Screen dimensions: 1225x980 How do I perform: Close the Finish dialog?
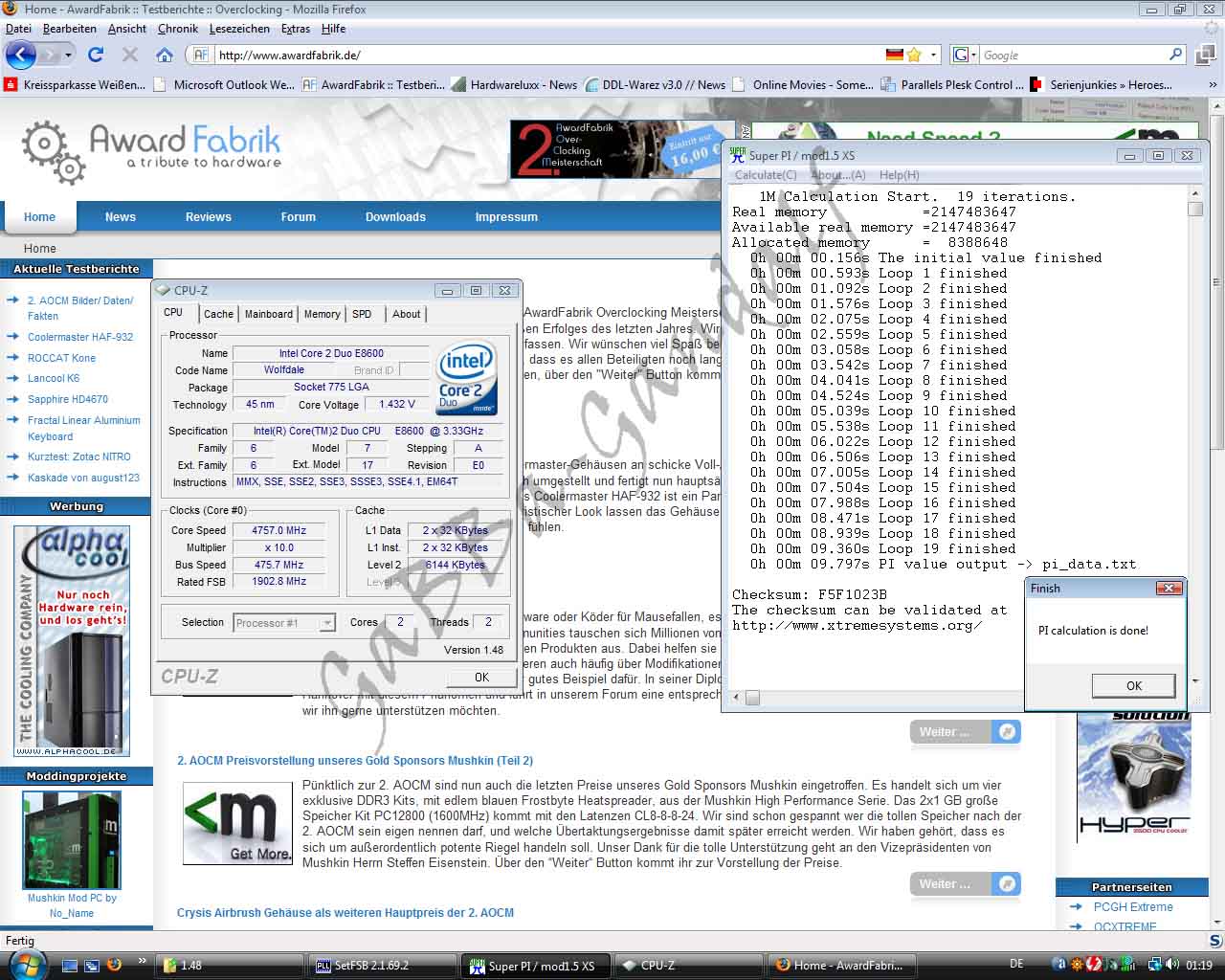click(x=1169, y=589)
